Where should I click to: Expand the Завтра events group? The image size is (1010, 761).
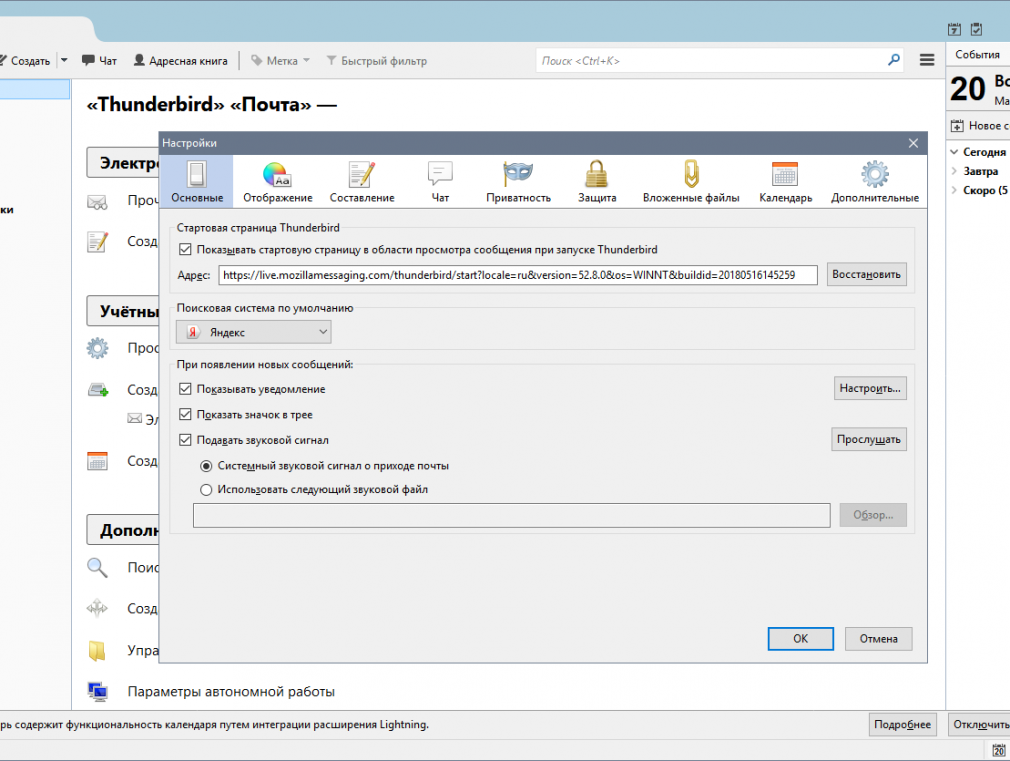pos(955,171)
